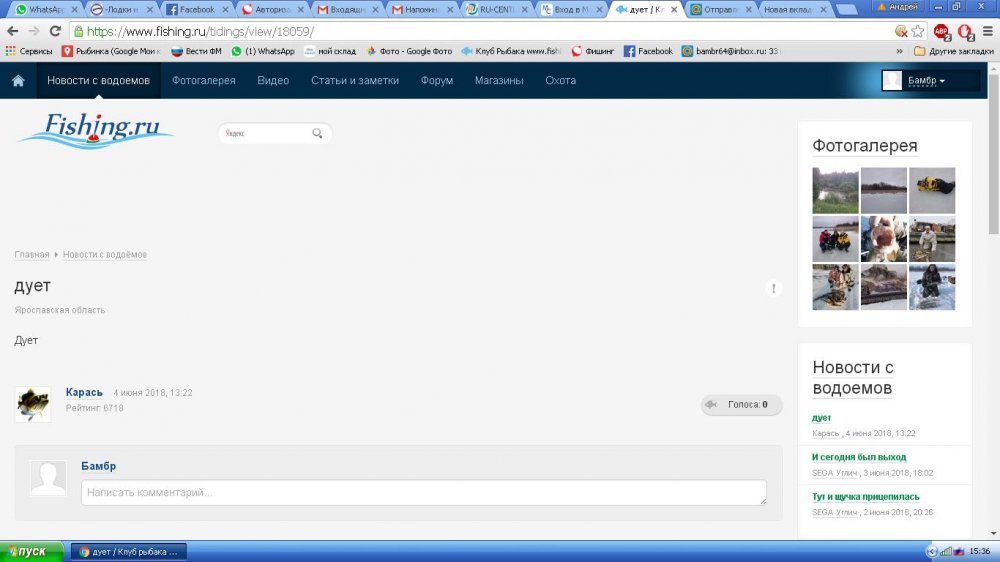Screen dimensions: 1000x562
Task: Open the Новости с водоёмов breadcrumb link
Action: click(105, 255)
